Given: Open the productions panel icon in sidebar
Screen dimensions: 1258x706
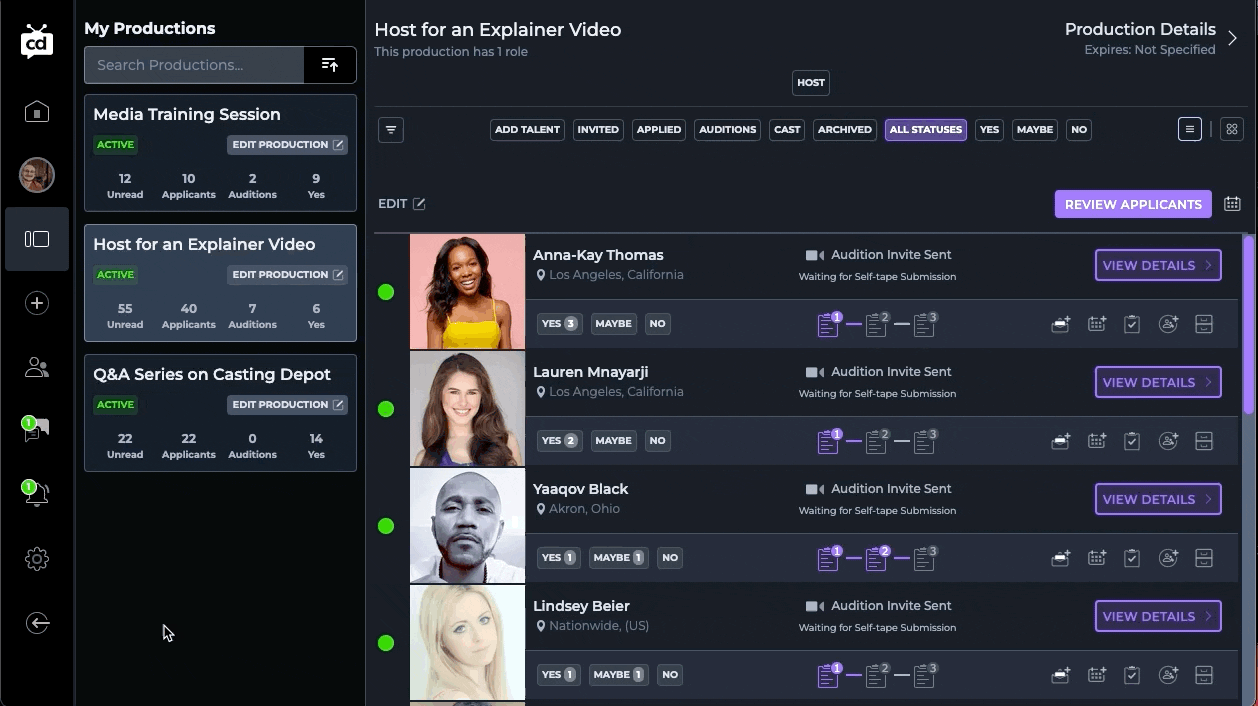Looking at the screenshot, I should [37, 239].
